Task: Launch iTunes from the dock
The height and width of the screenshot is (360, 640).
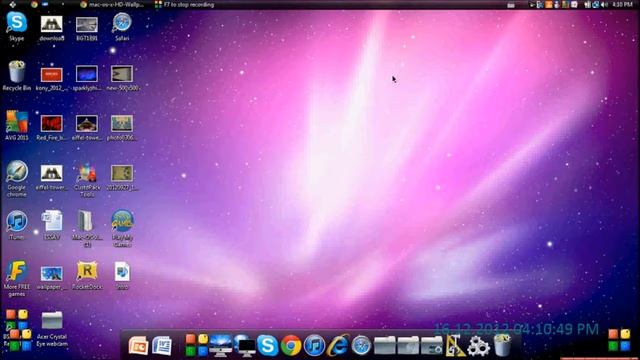Action: pos(314,345)
